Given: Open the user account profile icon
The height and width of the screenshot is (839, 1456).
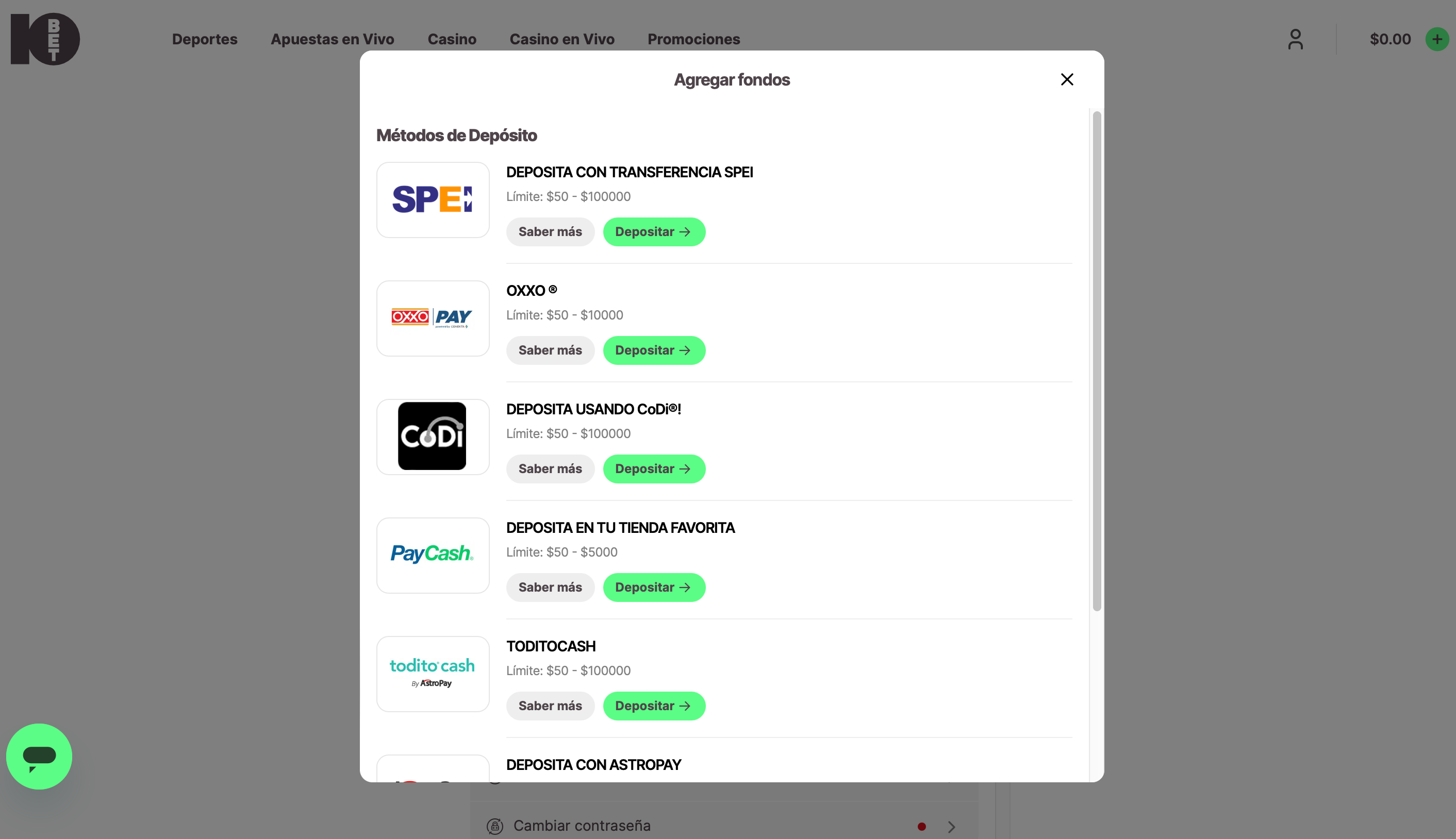Looking at the screenshot, I should 1295,39.
